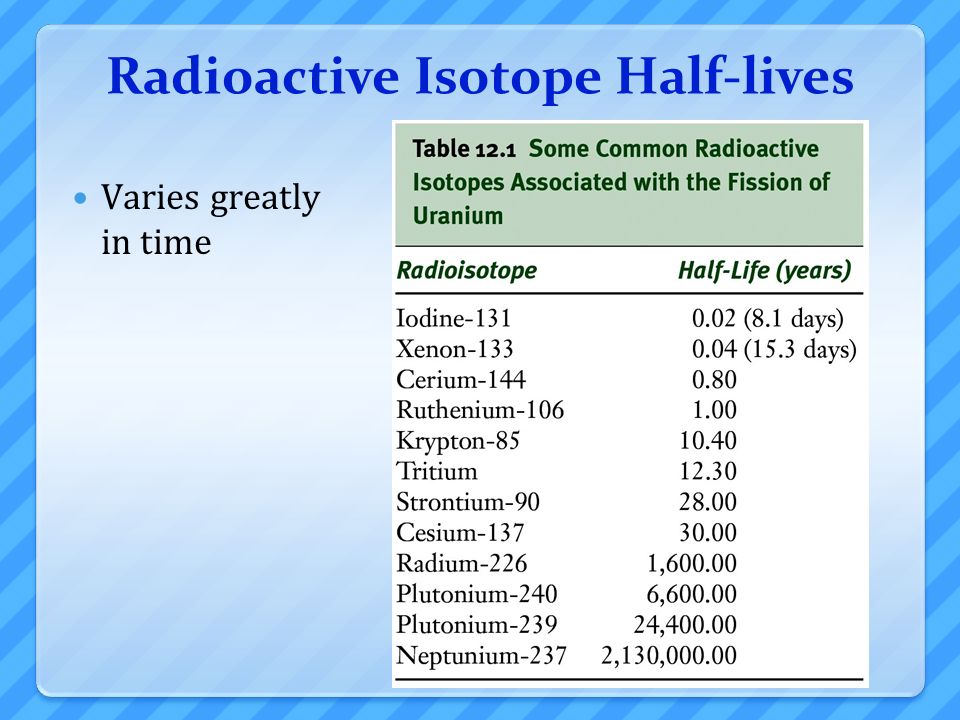Select the 'Strontium-90' row name

(x=468, y=502)
